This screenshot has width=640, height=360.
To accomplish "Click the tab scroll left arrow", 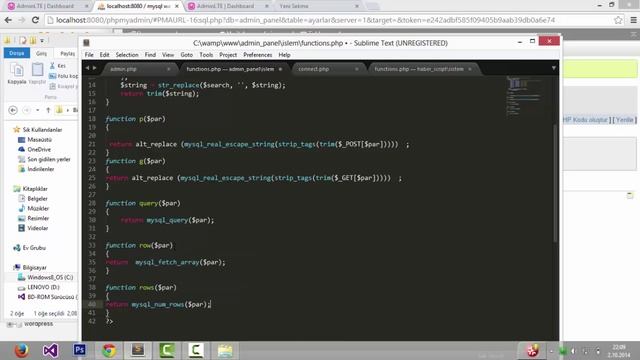I will [87, 68].
